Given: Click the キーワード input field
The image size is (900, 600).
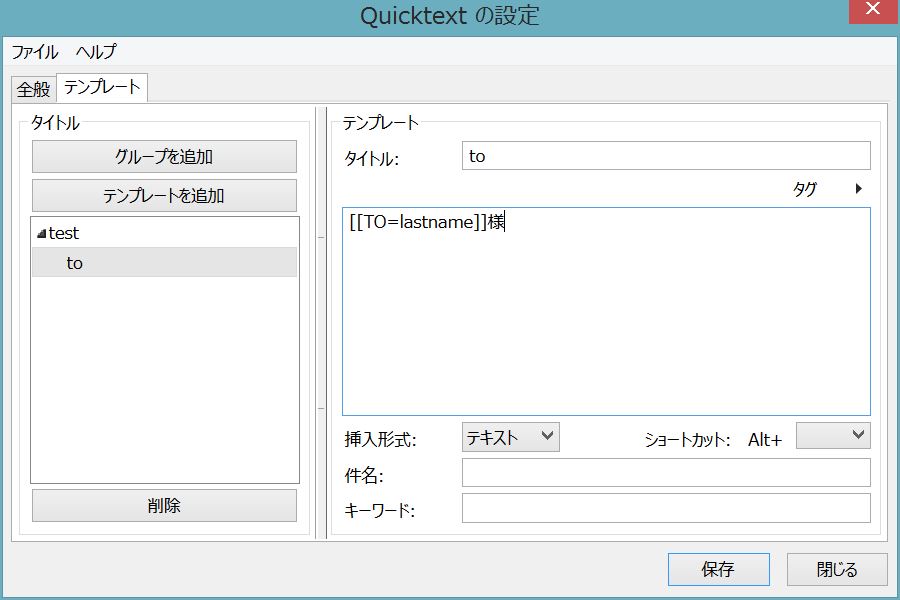Looking at the screenshot, I should [x=666, y=508].
